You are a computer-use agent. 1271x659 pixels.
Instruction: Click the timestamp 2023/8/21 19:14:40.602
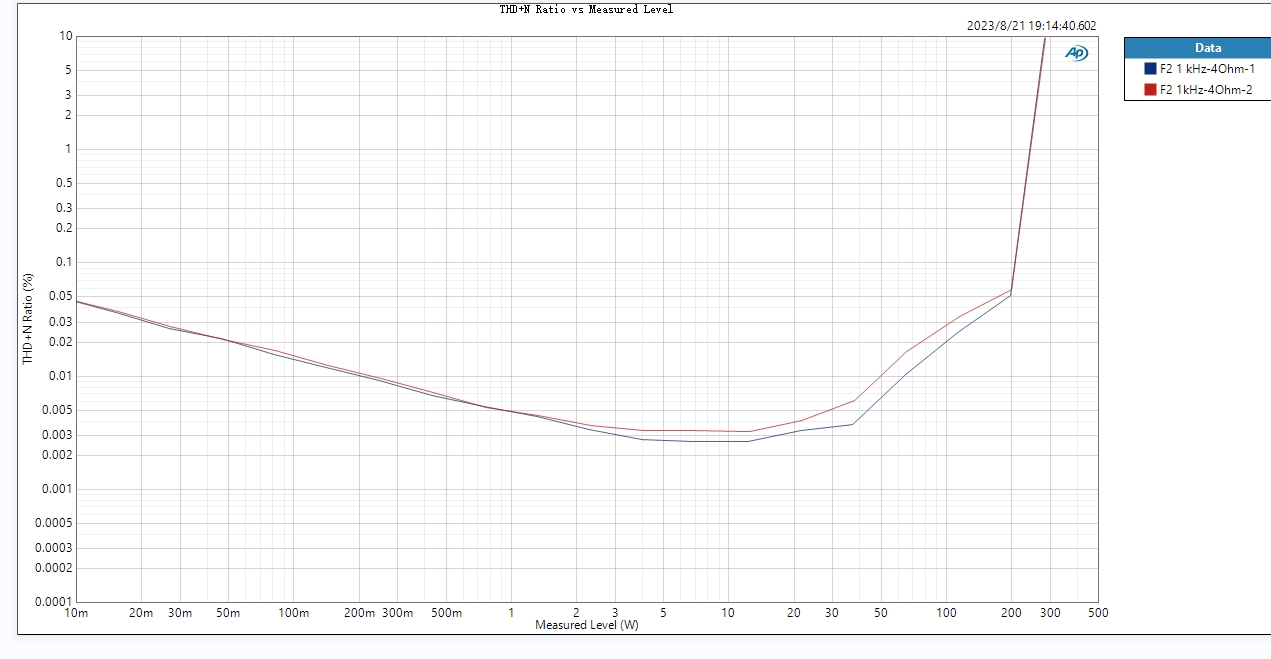[1032, 26]
